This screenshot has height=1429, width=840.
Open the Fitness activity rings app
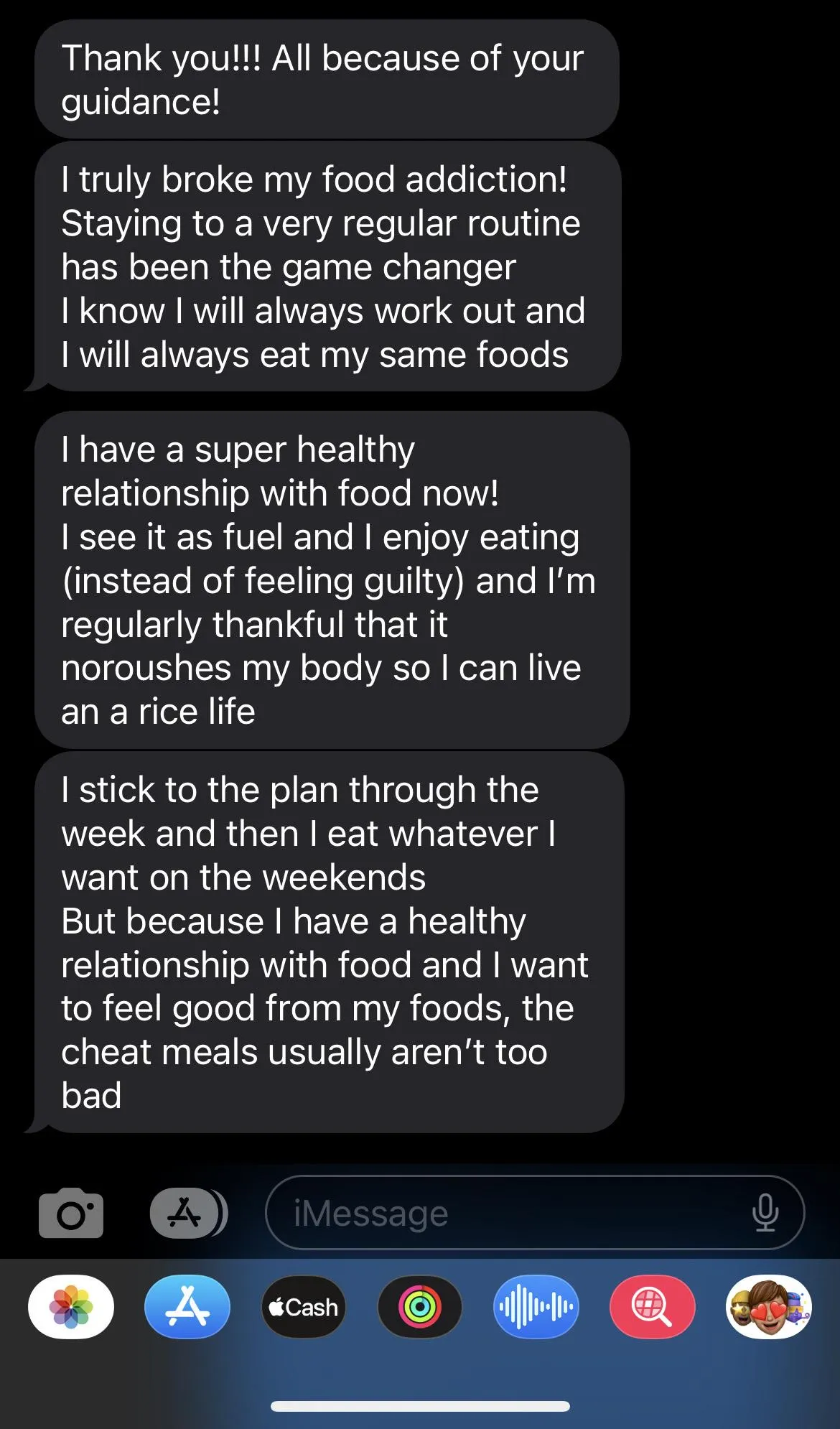(x=420, y=1307)
